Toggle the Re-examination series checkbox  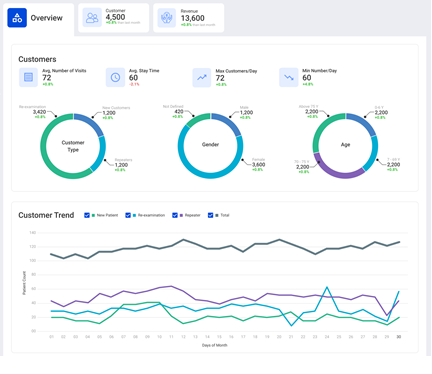pos(128,215)
